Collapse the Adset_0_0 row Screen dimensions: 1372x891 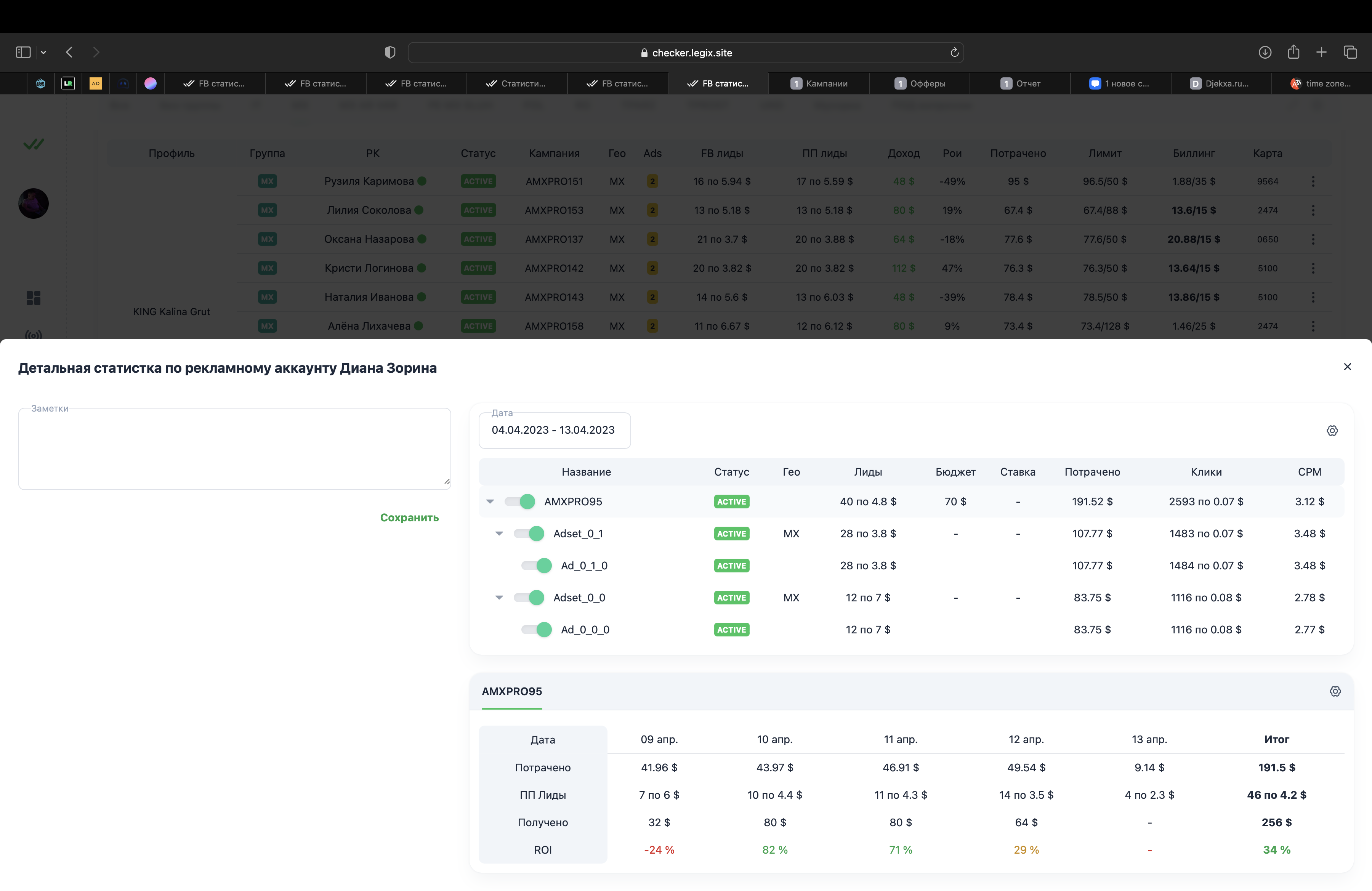(x=499, y=598)
